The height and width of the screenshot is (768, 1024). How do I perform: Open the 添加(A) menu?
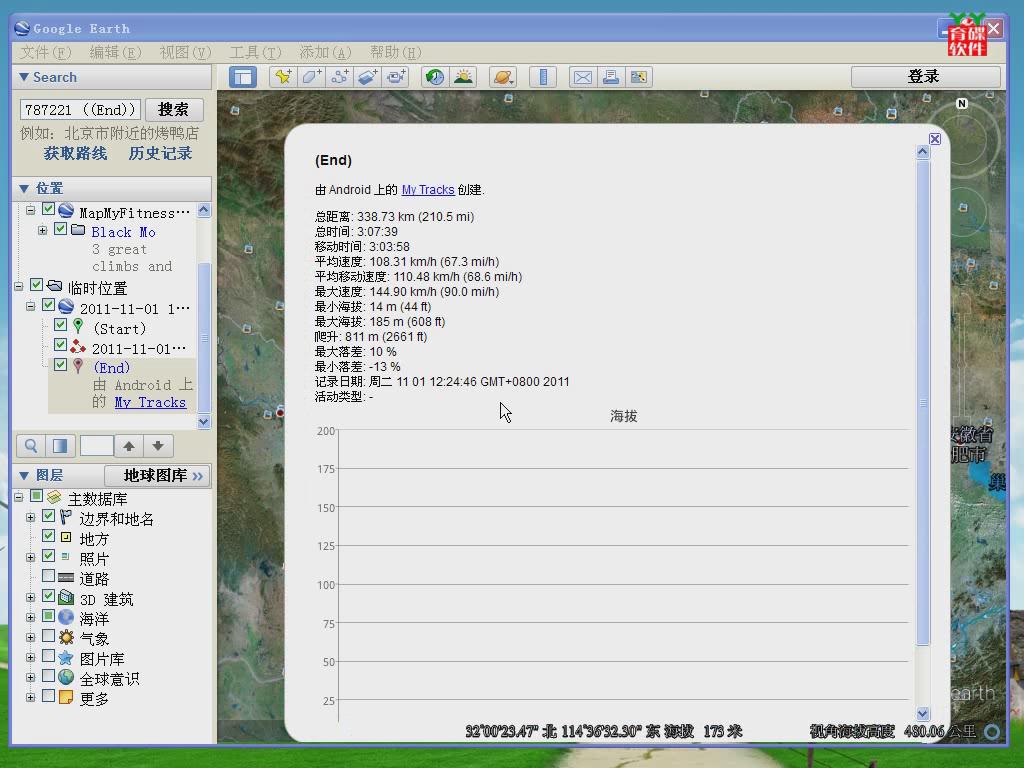pyautogui.click(x=325, y=52)
